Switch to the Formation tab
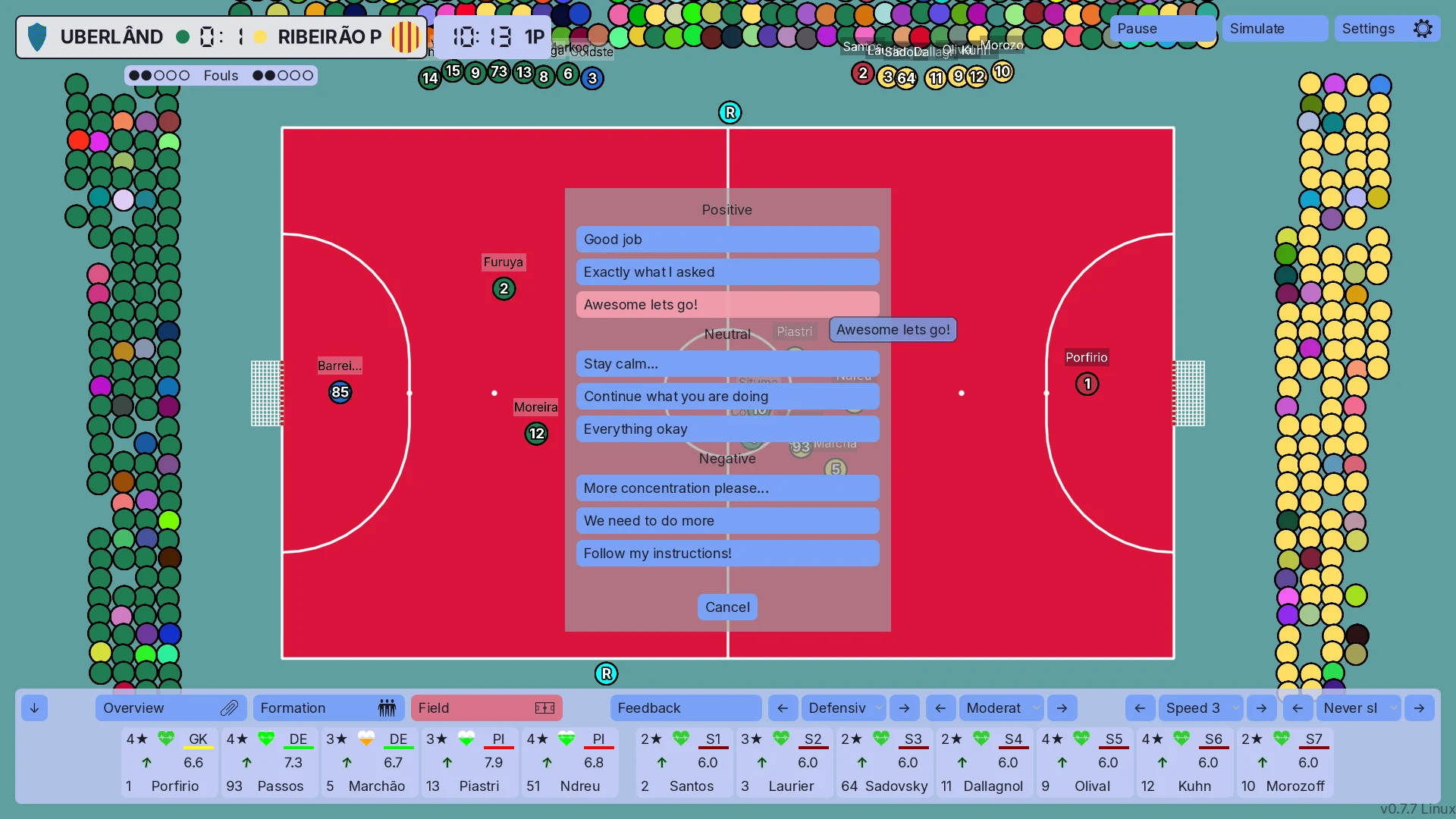The width and height of the screenshot is (1456, 819). 328,708
